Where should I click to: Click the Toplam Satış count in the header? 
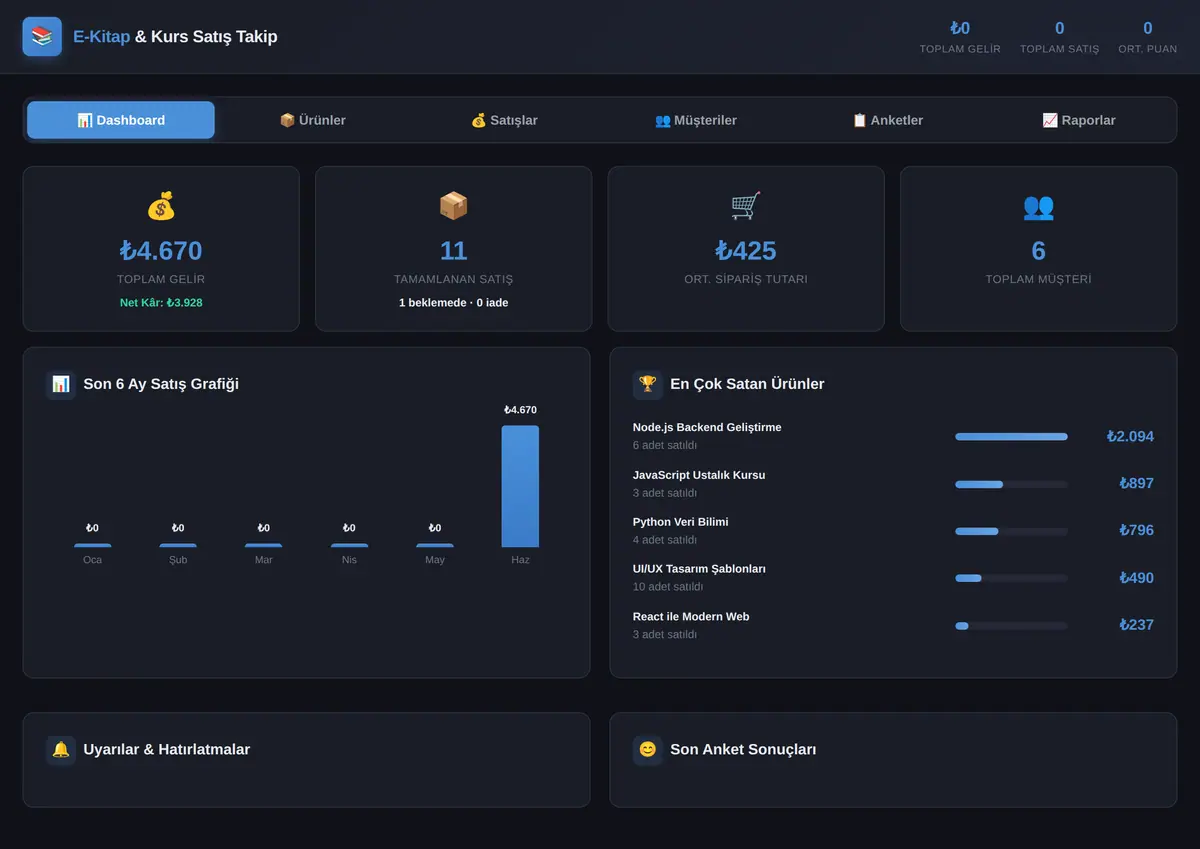pos(1060,29)
